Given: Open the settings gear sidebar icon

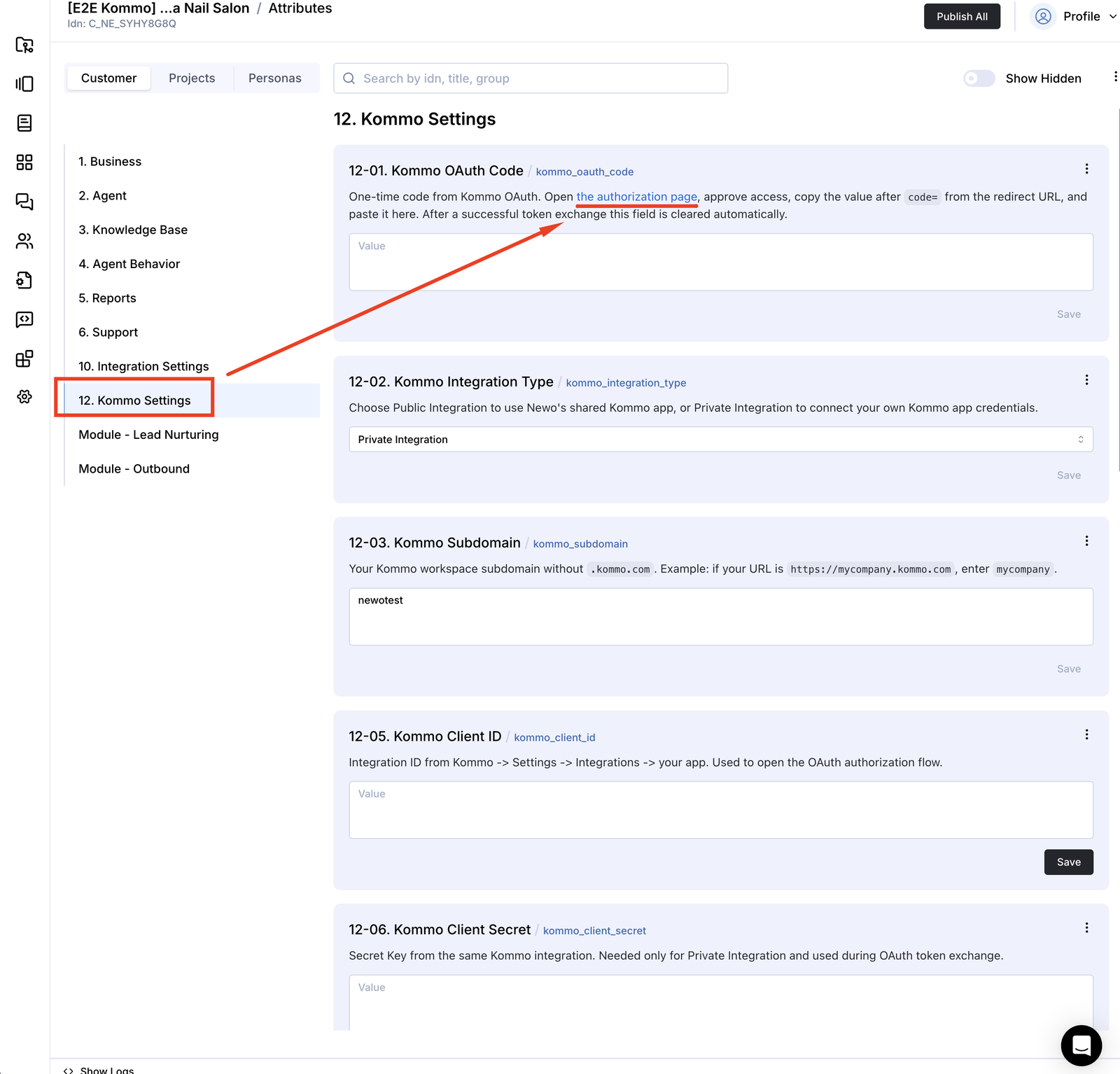Looking at the screenshot, I should click(x=24, y=397).
